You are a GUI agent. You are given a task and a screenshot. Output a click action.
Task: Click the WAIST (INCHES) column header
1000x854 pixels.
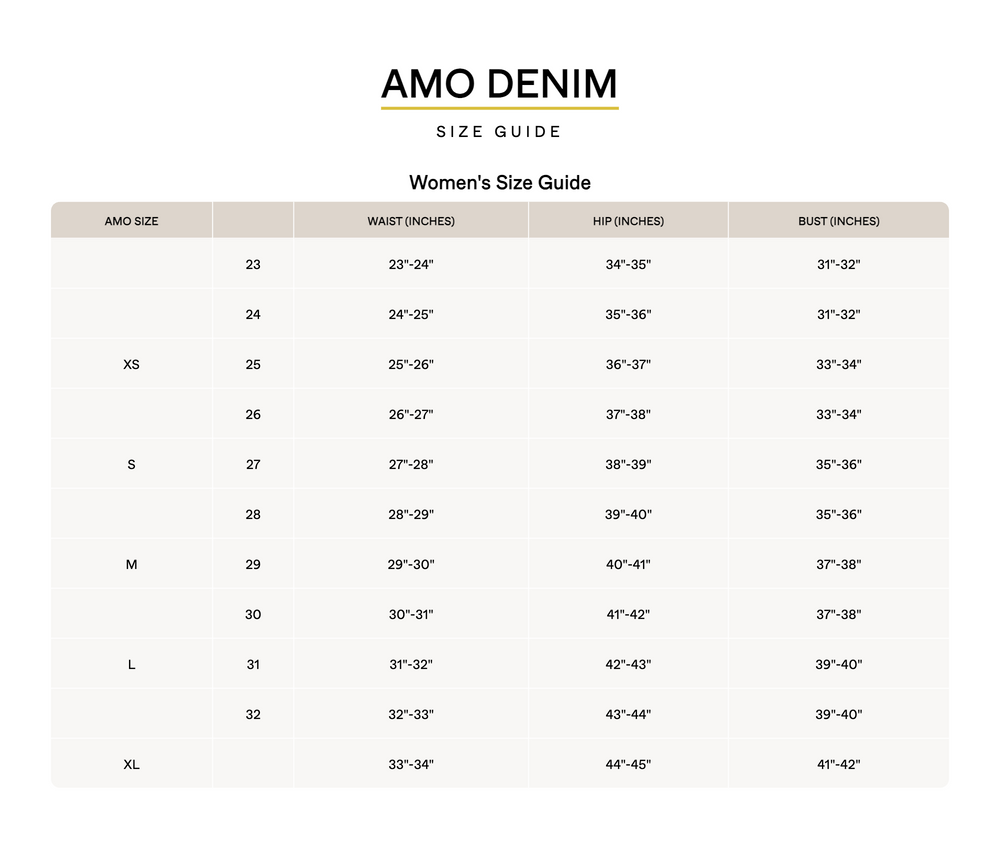[x=411, y=221]
